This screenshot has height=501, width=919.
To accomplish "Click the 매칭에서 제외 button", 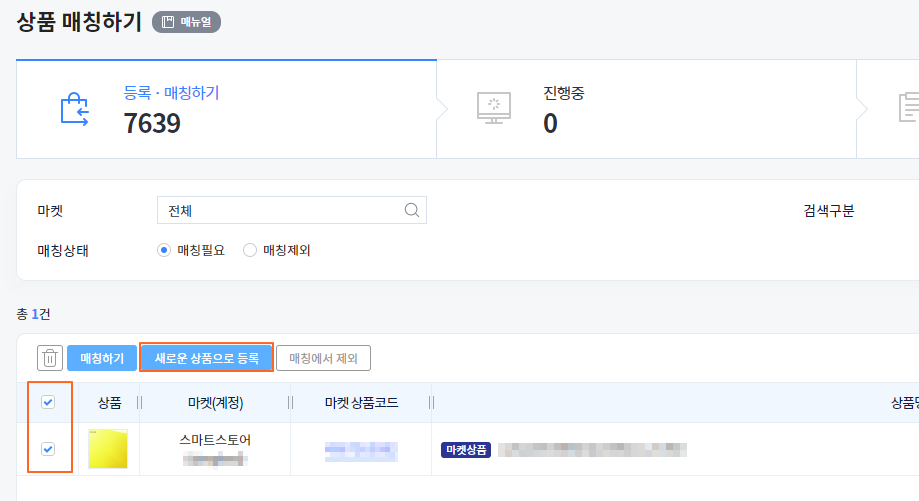I will tap(323, 358).
